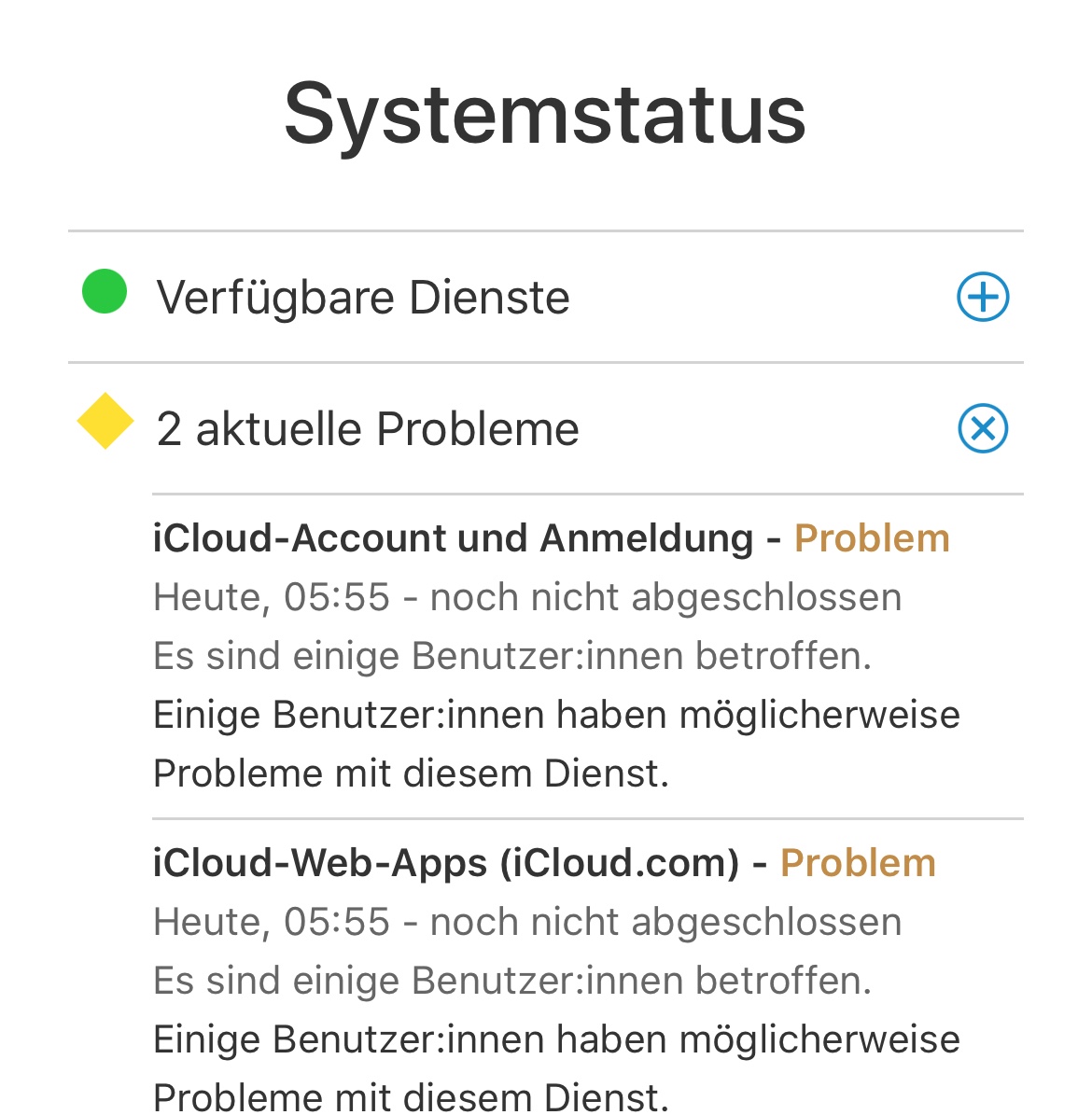This screenshot has height=1115, width=1092.
Task: Click the iCloud-Web-Apps description starting Einige Benutzer:innen
Action: click(x=556, y=1039)
